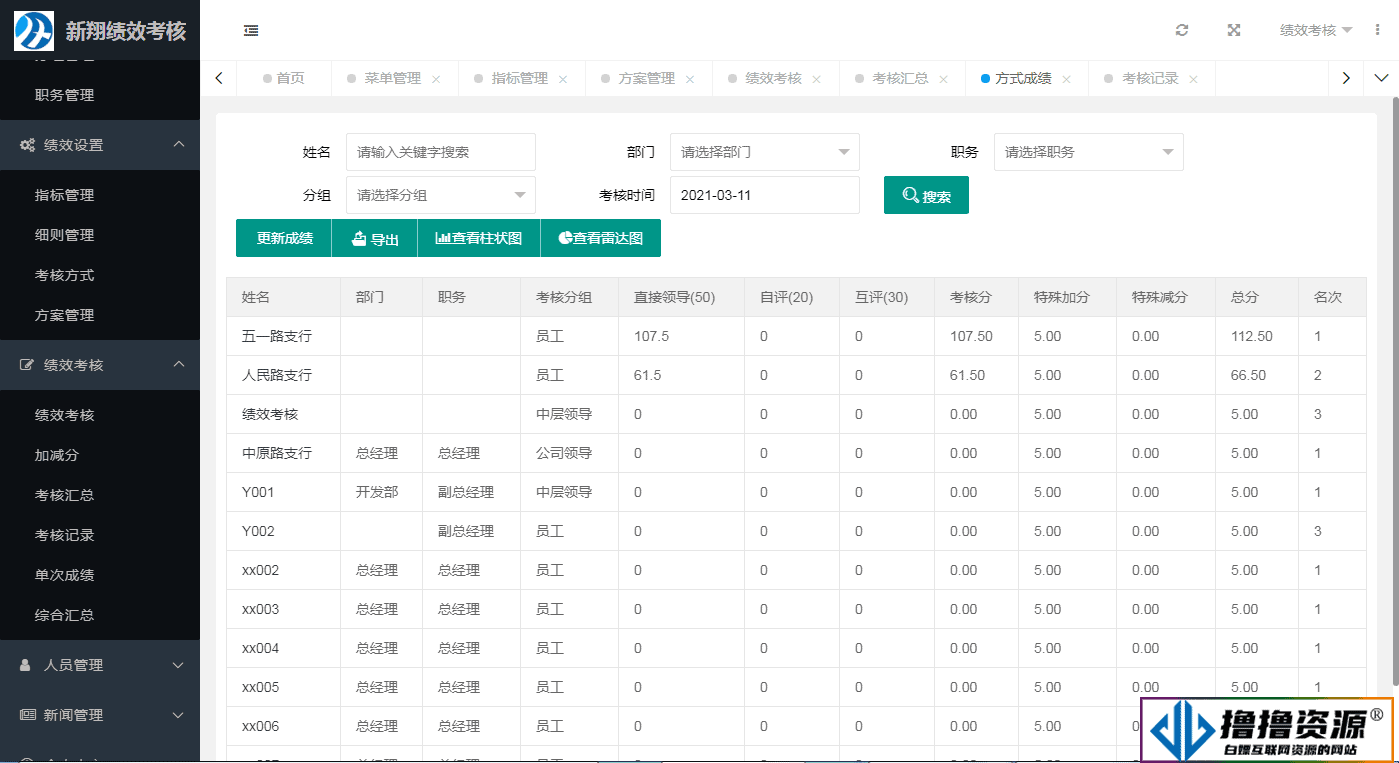The width and height of the screenshot is (1399, 763).
Task: Click the Y001 name cell
Action: click(x=284, y=492)
